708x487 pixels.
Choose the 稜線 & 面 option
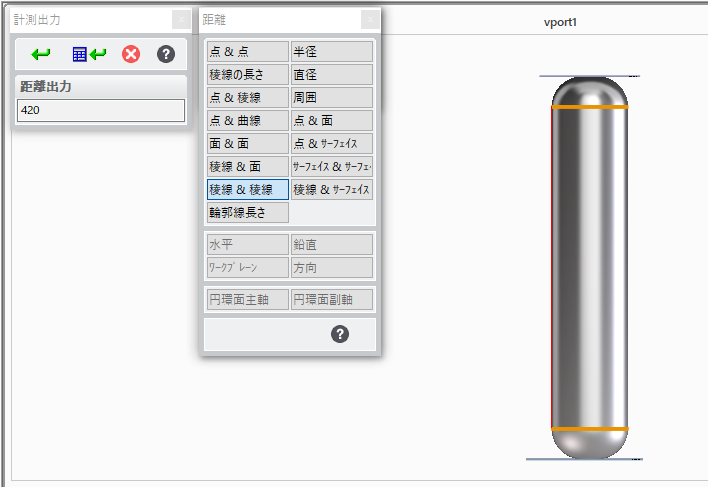point(247,167)
